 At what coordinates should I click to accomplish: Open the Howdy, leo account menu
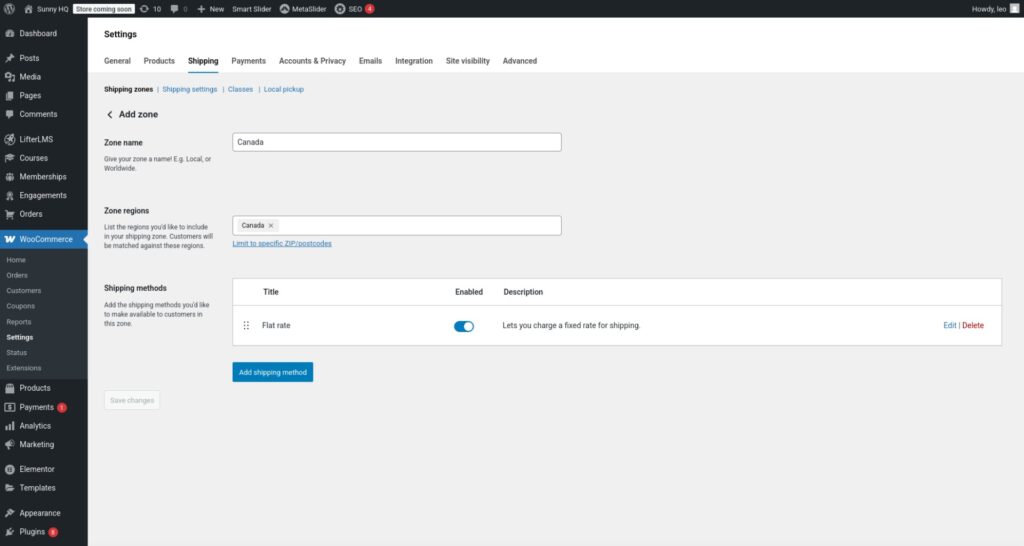point(993,9)
